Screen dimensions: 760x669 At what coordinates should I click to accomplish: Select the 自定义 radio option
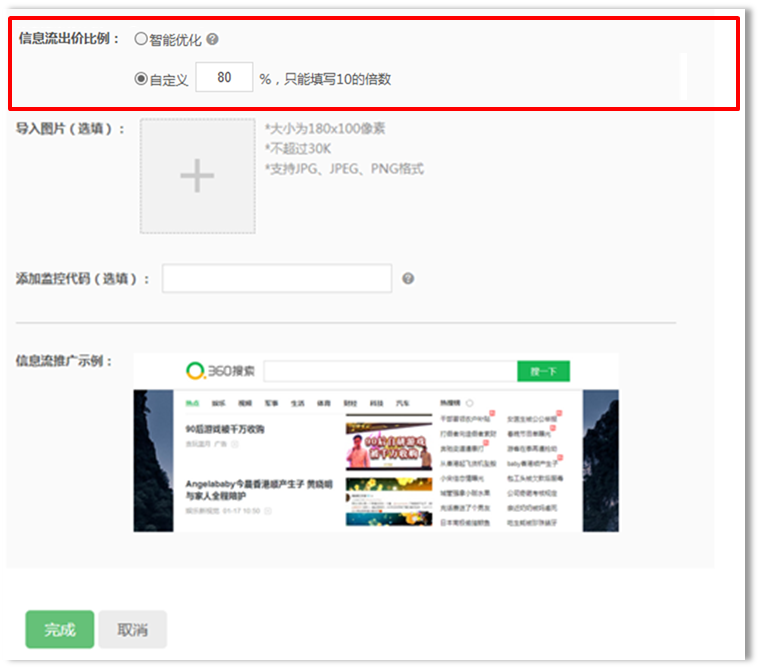click(141, 79)
